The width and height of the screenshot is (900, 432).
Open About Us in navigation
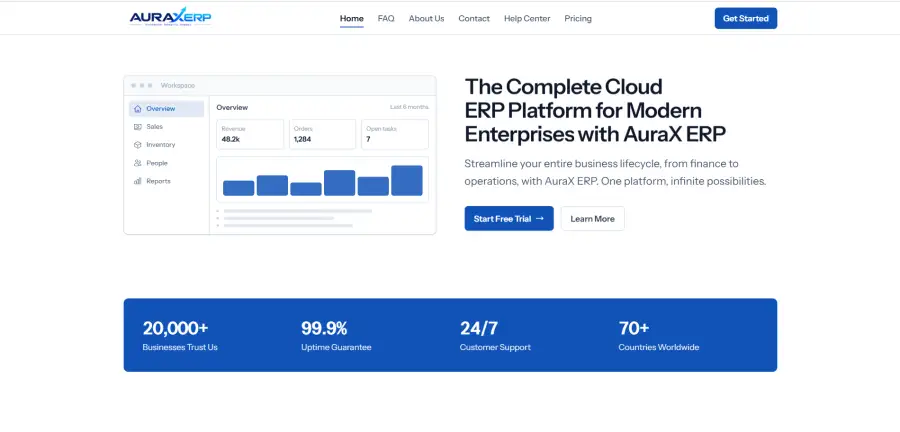point(426,18)
